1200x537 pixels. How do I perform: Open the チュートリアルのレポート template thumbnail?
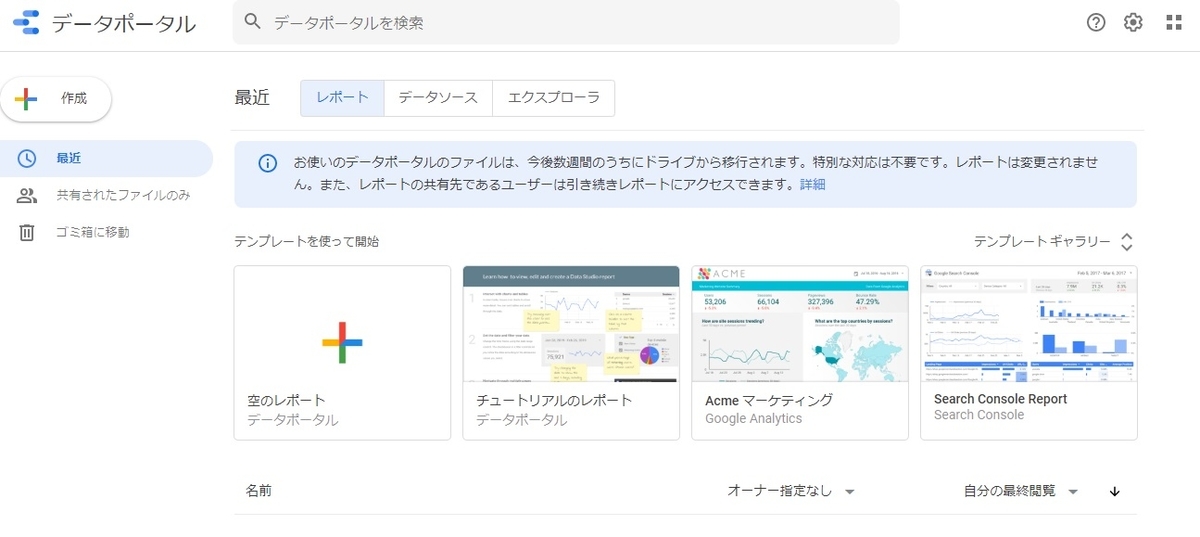571,323
